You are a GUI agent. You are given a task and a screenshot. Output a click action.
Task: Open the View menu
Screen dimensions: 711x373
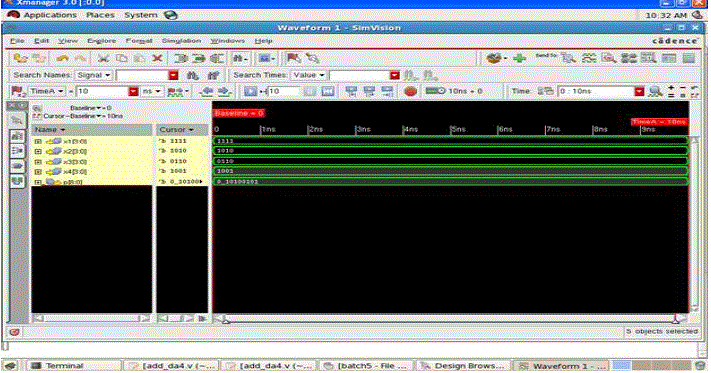coord(68,41)
